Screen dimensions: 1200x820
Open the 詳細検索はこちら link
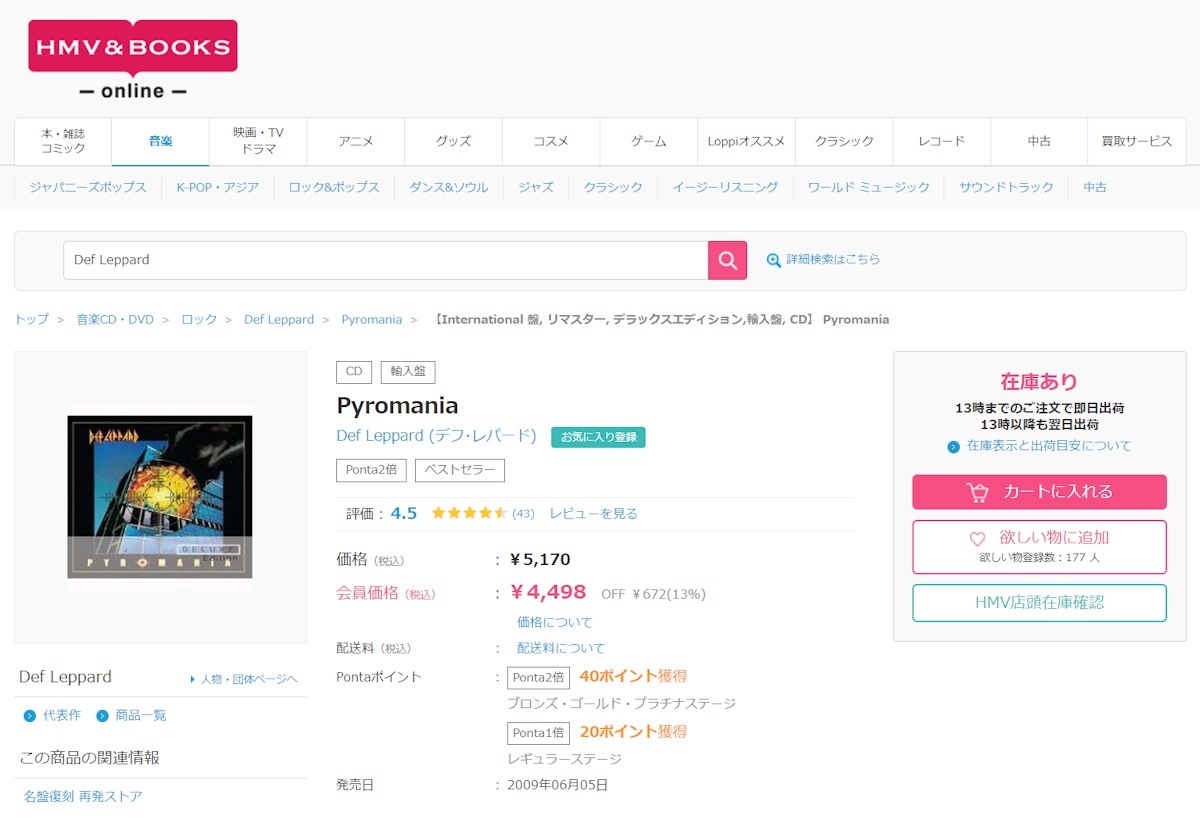[x=833, y=259]
